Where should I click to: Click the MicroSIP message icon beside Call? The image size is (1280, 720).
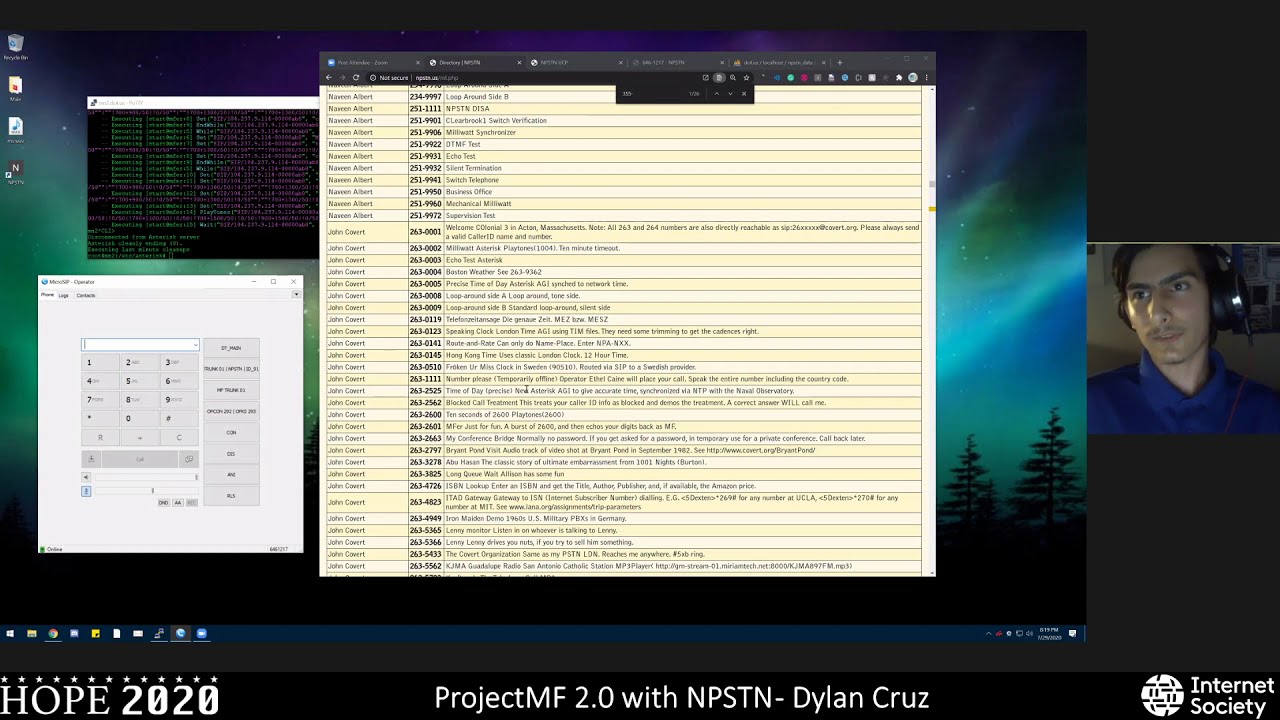point(189,459)
